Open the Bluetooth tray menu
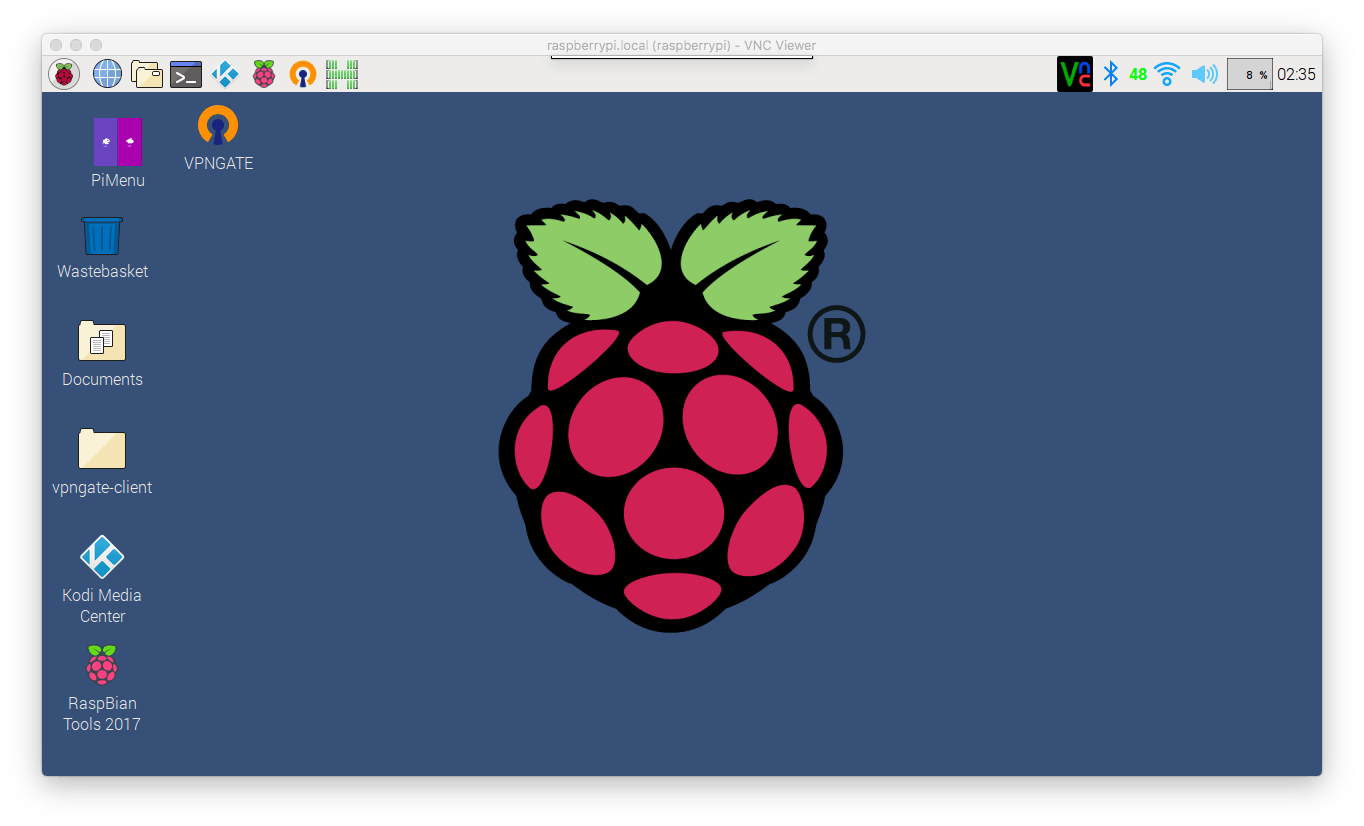 coord(1110,74)
